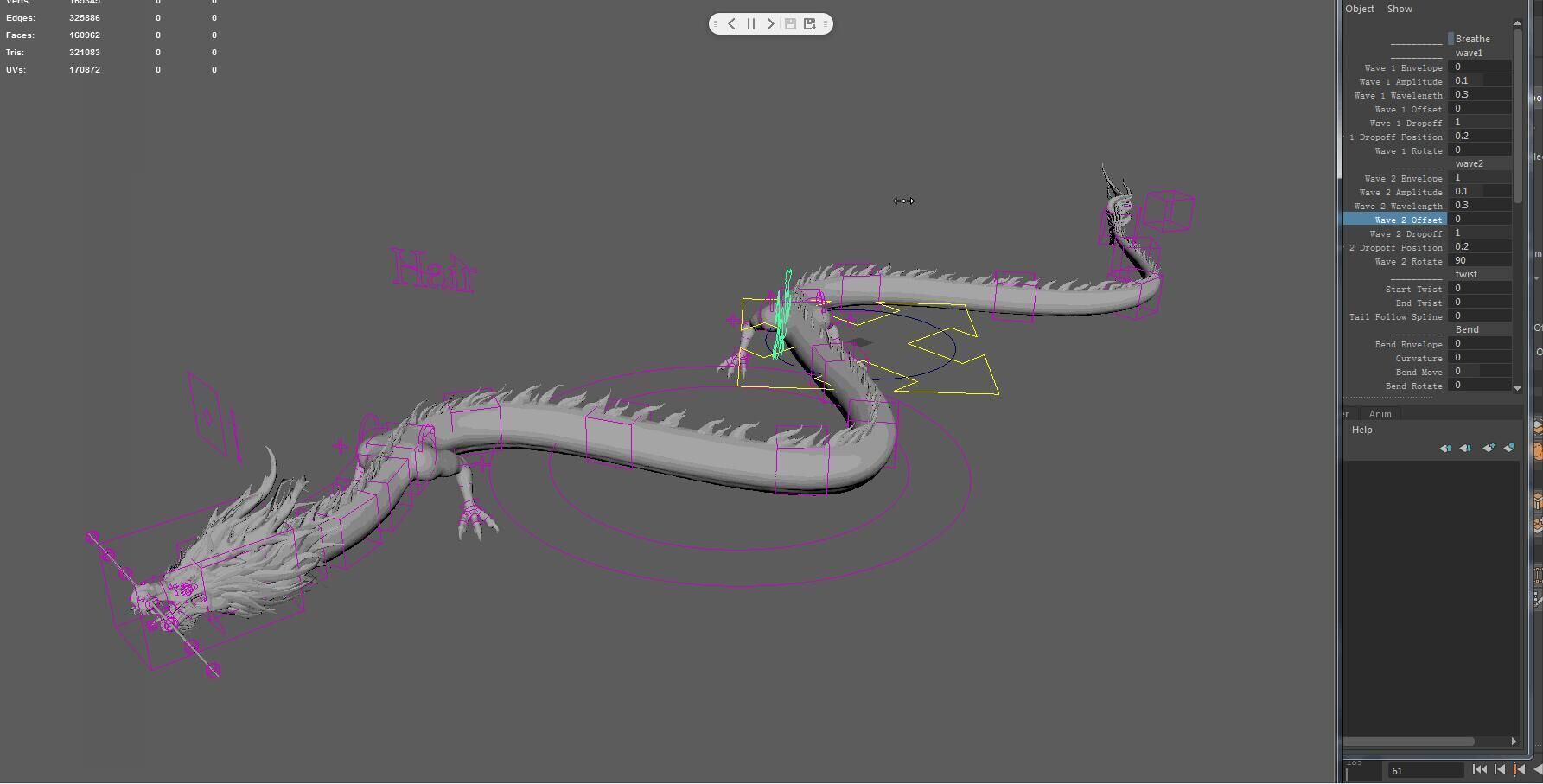This screenshot has width=1543, height=784.
Task: Click the layer editor scroll right arrow
Action: click(x=1513, y=741)
